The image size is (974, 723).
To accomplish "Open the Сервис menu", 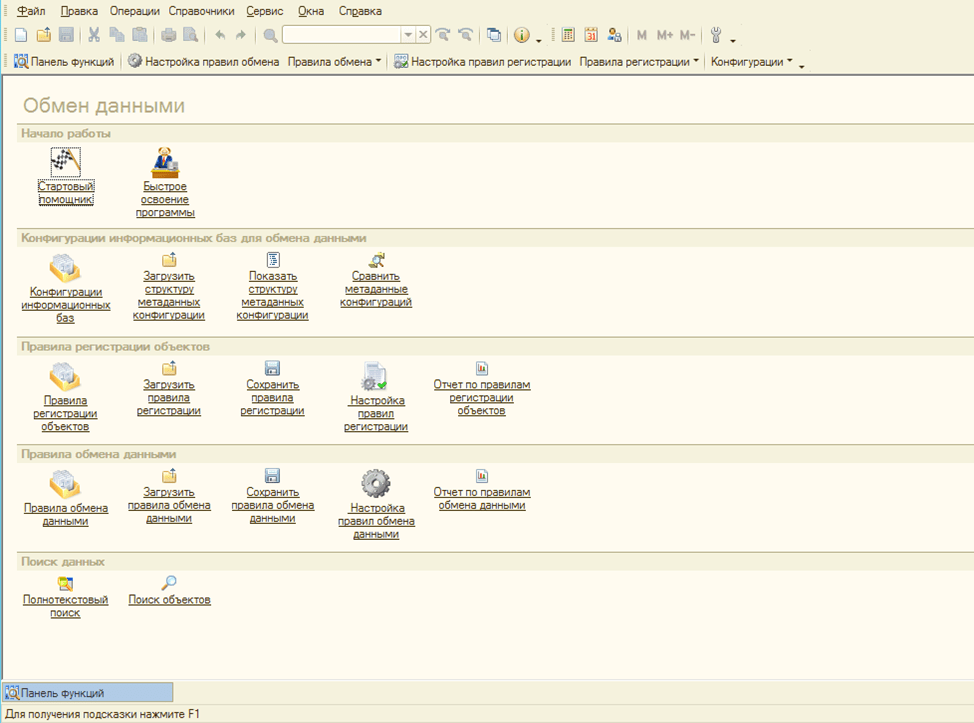I will (x=264, y=11).
